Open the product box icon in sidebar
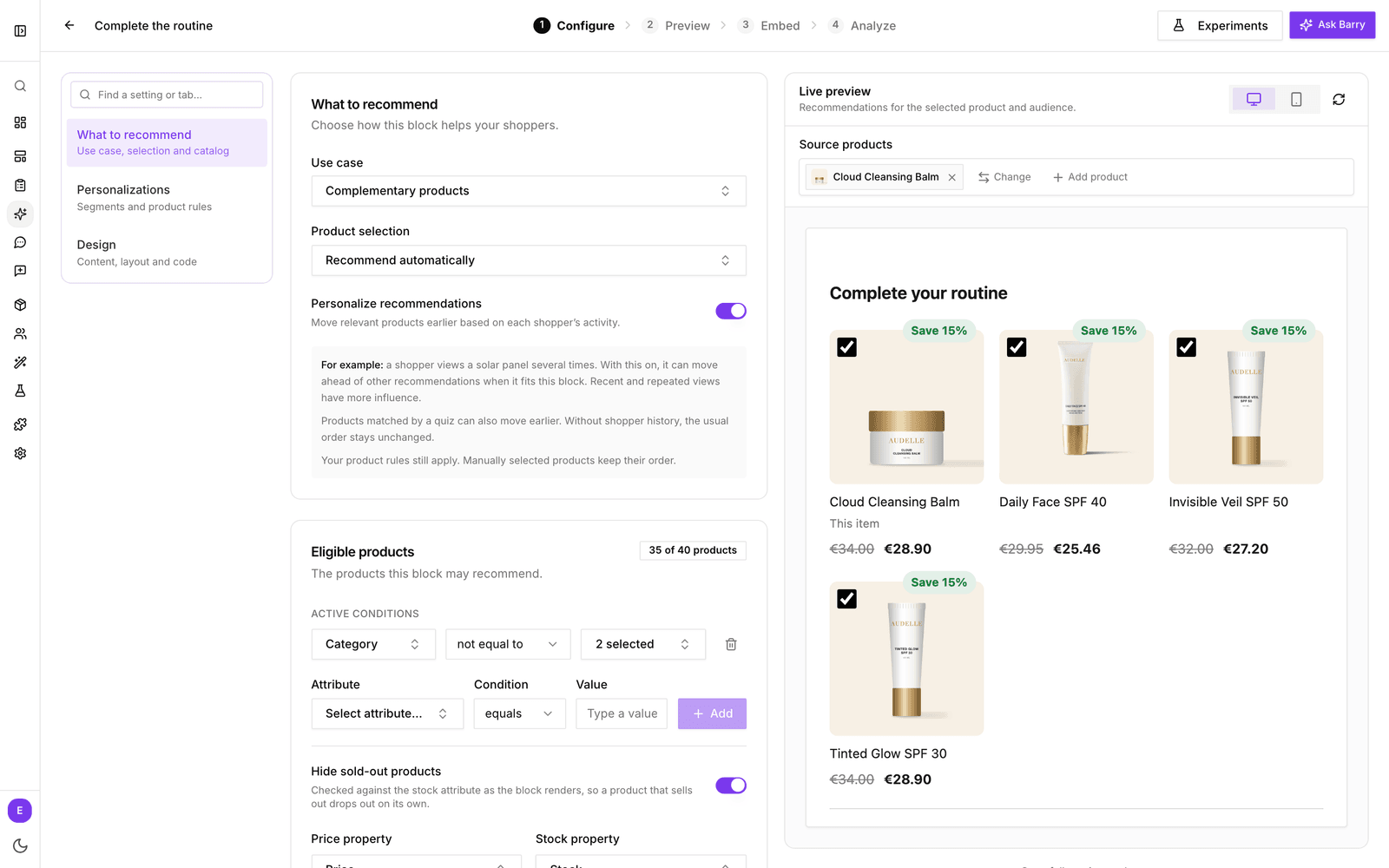This screenshot has width=1389, height=868. click(x=20, y=305)
